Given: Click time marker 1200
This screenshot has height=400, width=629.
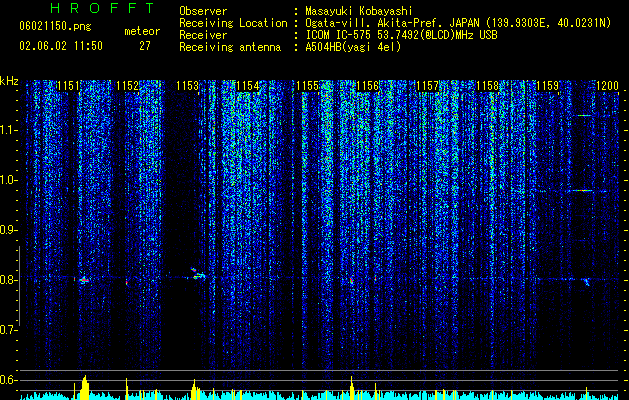Looking at the screenshot, I should [x=607, y=86].
